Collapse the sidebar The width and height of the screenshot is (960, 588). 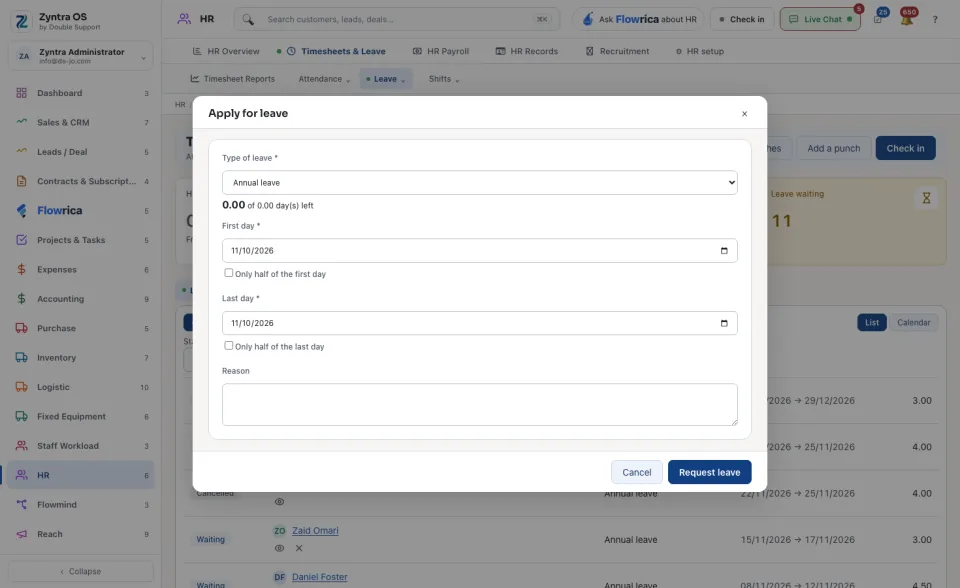(81, 571)
